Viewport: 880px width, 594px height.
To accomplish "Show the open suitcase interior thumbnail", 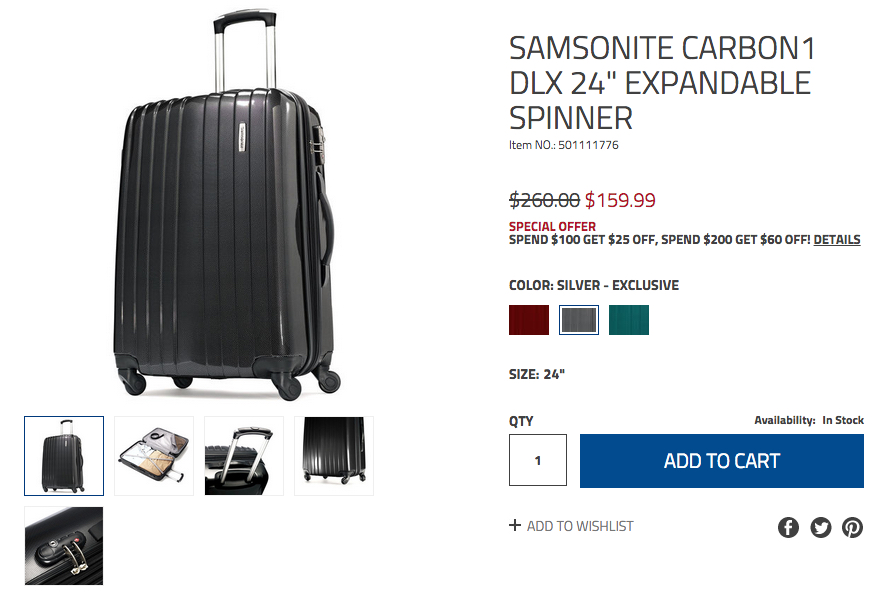I will pos(154,456).
